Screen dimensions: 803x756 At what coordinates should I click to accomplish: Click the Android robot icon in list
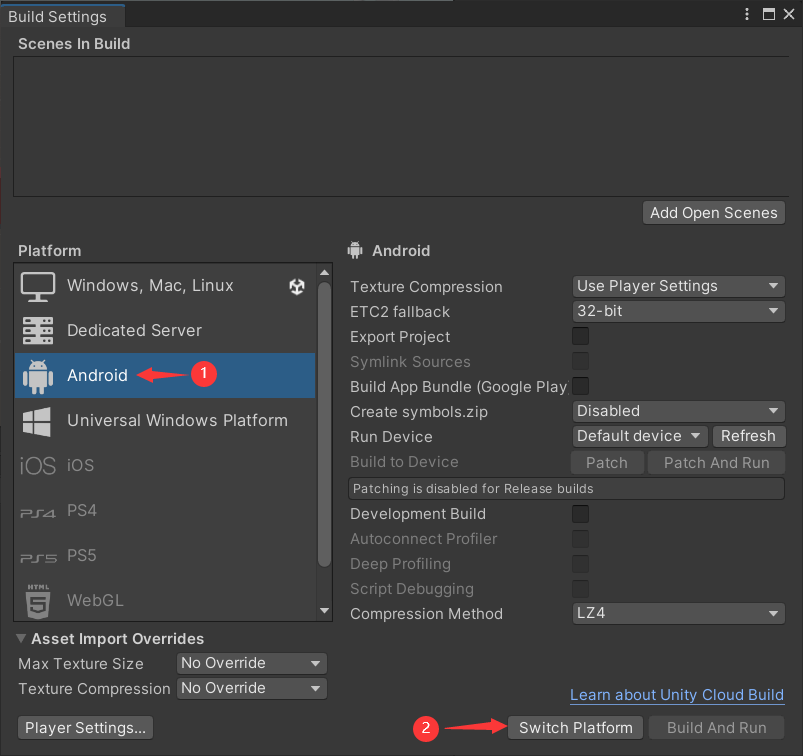click(38, 376)
